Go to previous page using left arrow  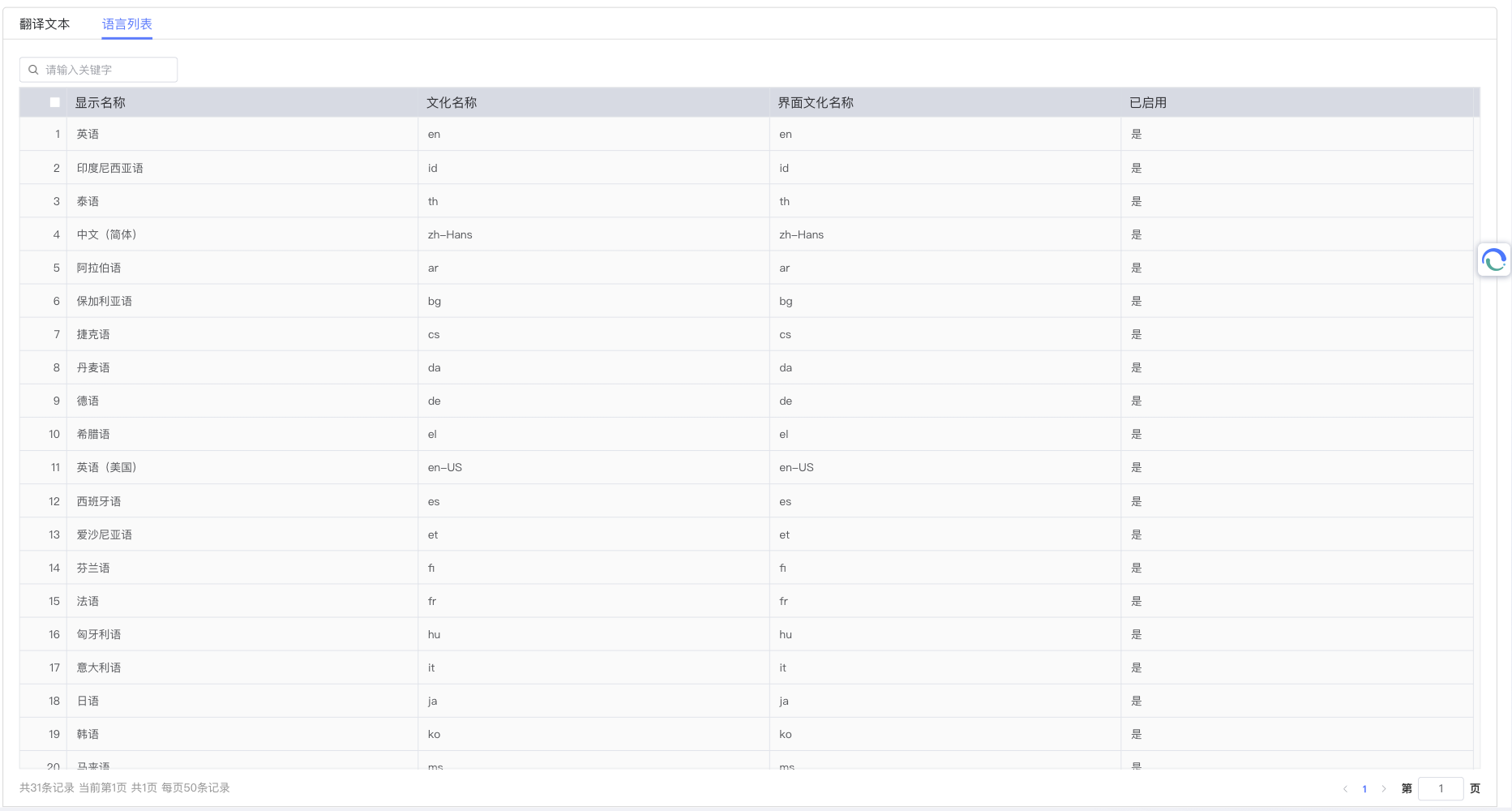(x=1345, y=788)
